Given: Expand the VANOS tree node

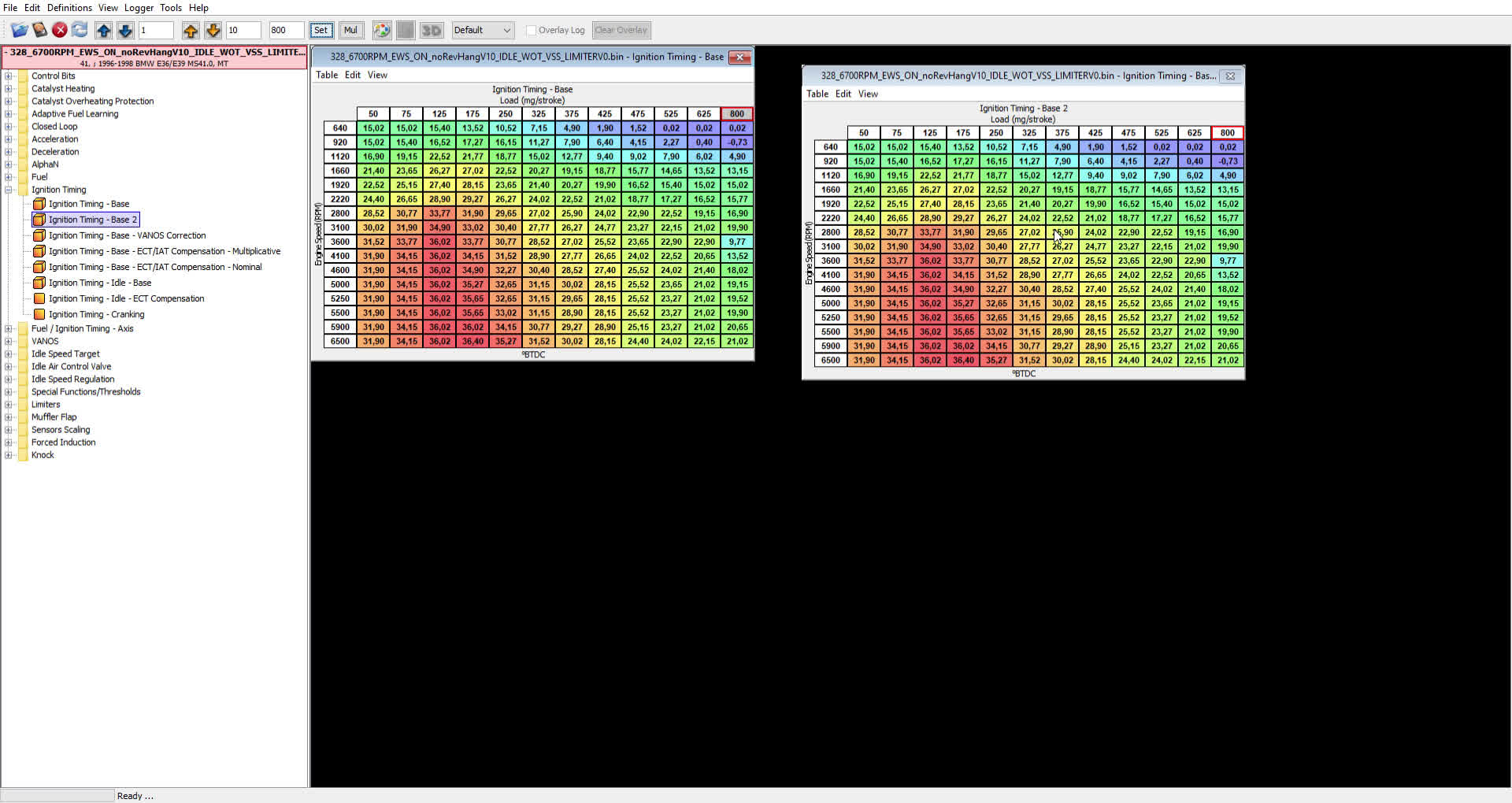Looking at the screenshot, I should [x=8, y=342].
